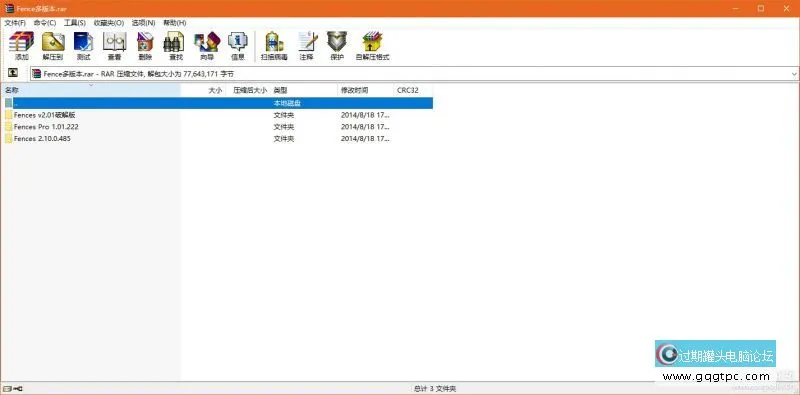Click folder icon of Fences 2.10.0.485

click(x=9, y=138)
